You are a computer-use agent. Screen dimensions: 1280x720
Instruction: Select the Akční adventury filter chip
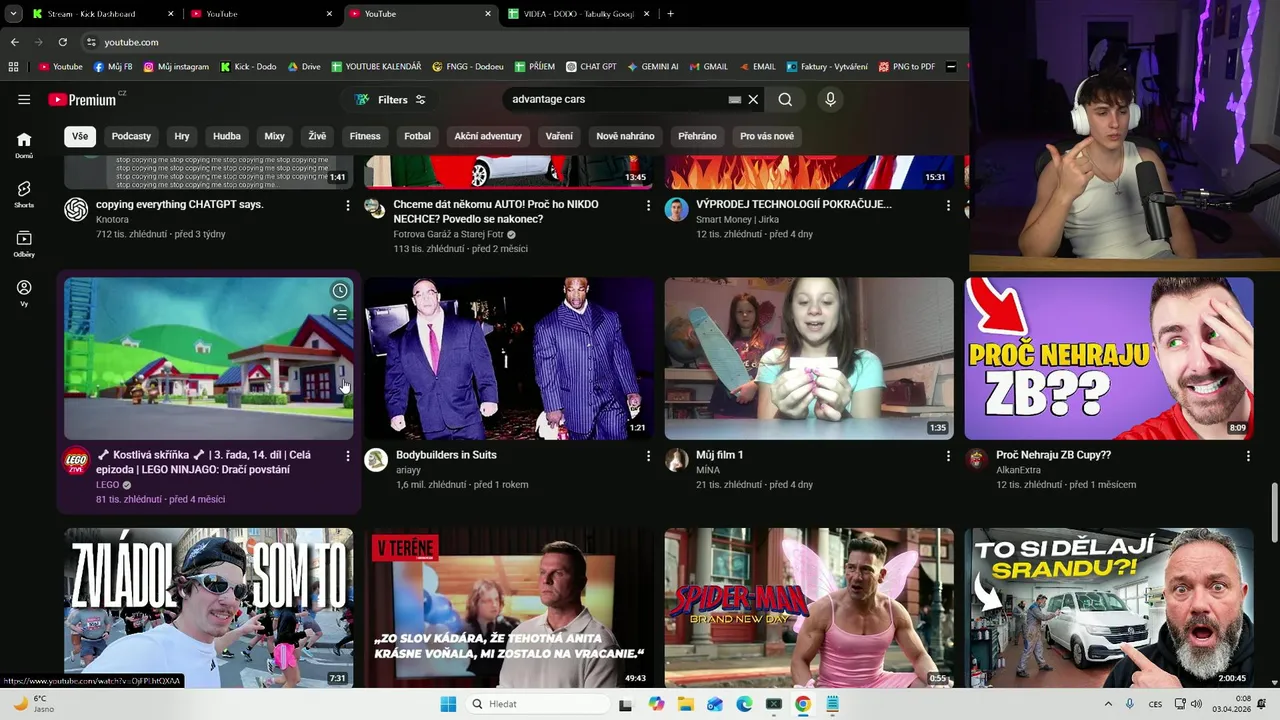pyautogui.click(x=488, y=136)
